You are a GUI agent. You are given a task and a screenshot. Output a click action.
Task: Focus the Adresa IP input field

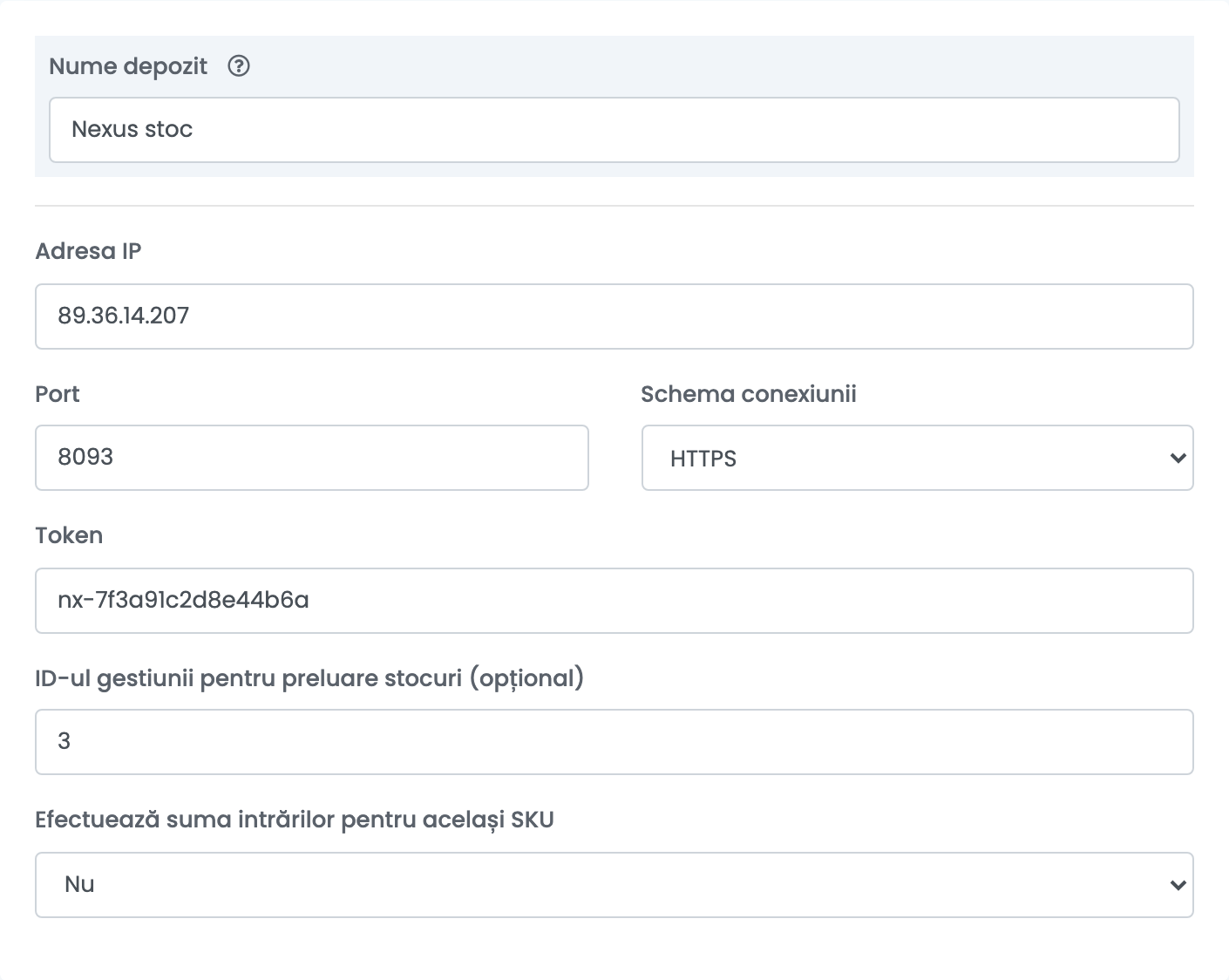(x=614, y=316)
